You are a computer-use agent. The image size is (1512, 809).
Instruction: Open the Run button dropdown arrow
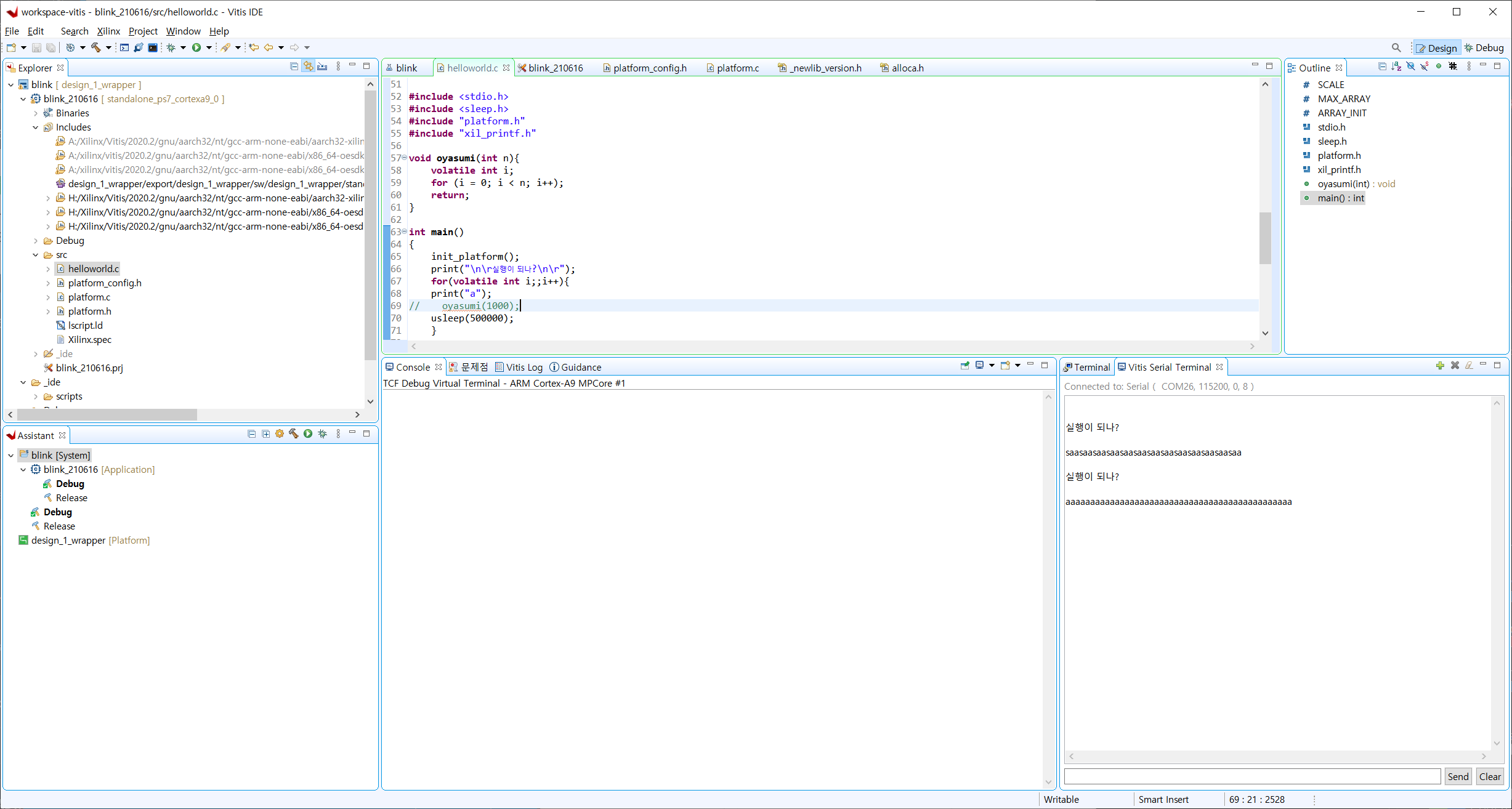209,47
